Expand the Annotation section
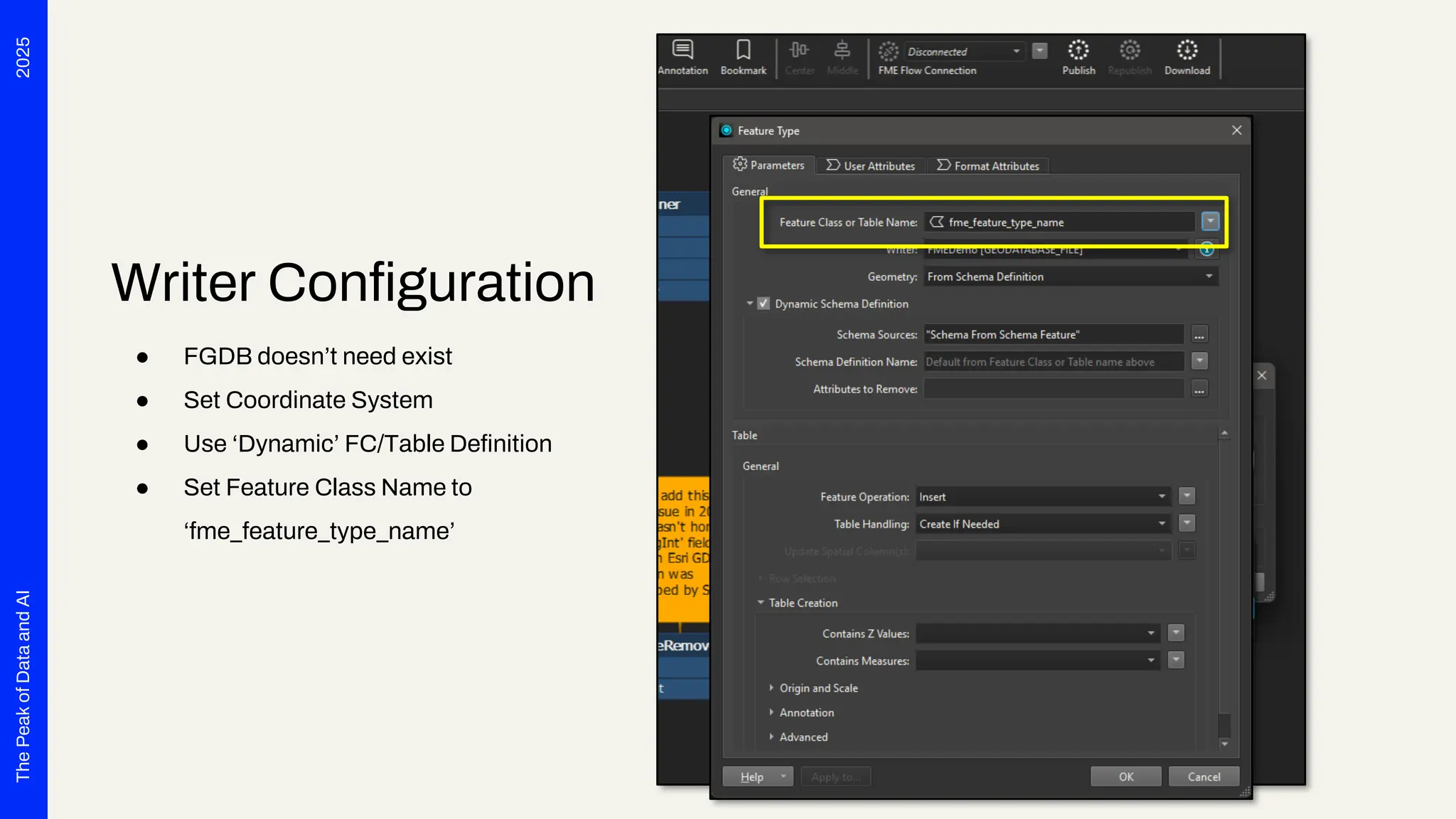Image resolution: width=1456 pixels, height=819 pixels. coord(771,712)
